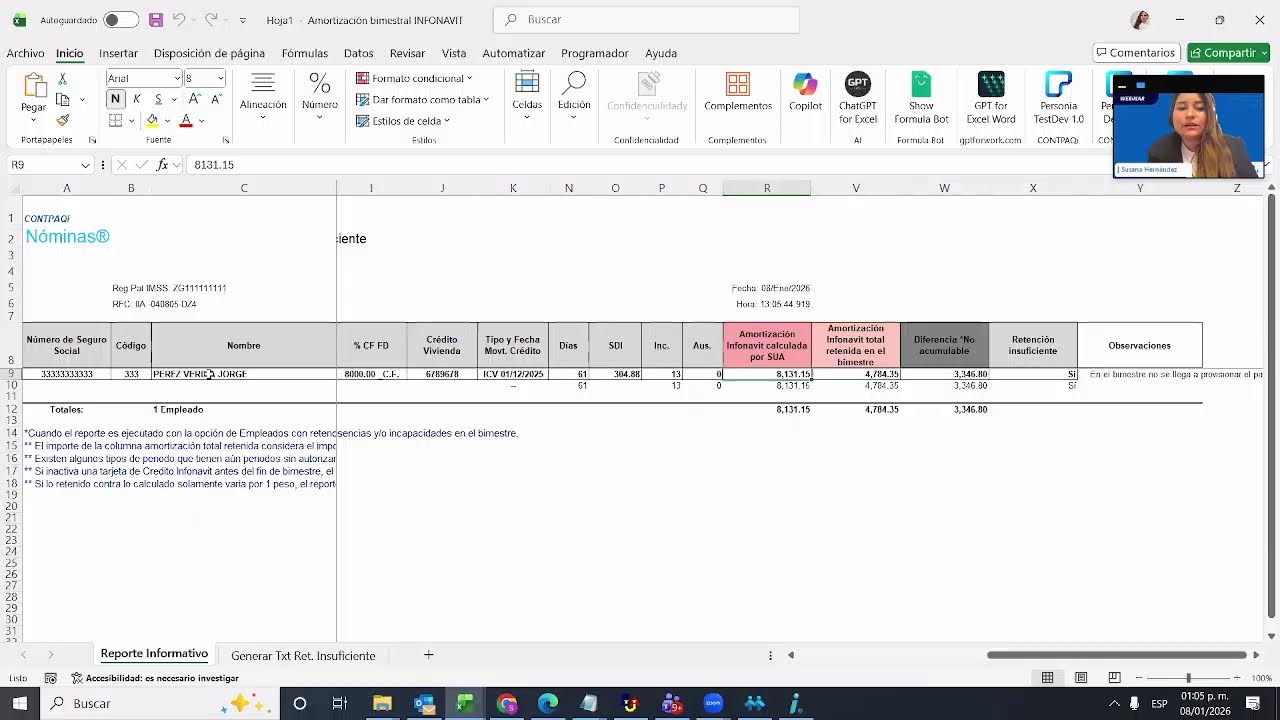Open Google Chrome from the taskbar
The image size is (1280, 720).
click(506, 704)
